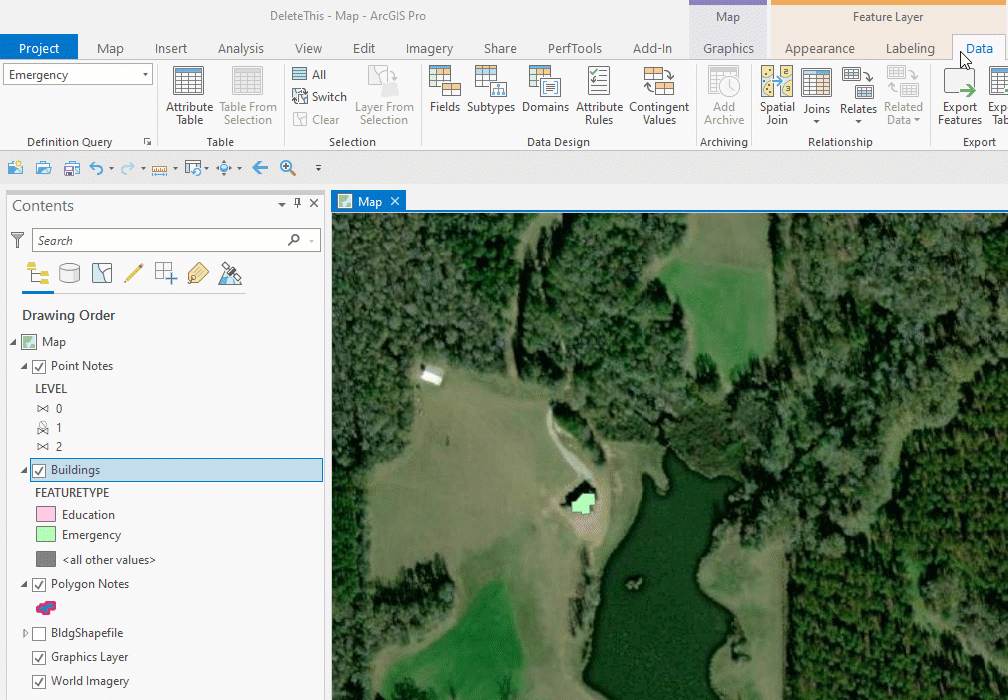This screenshot has width=1008, height=700.
Task: Click Switch selection button
Action: coord(319,97)
